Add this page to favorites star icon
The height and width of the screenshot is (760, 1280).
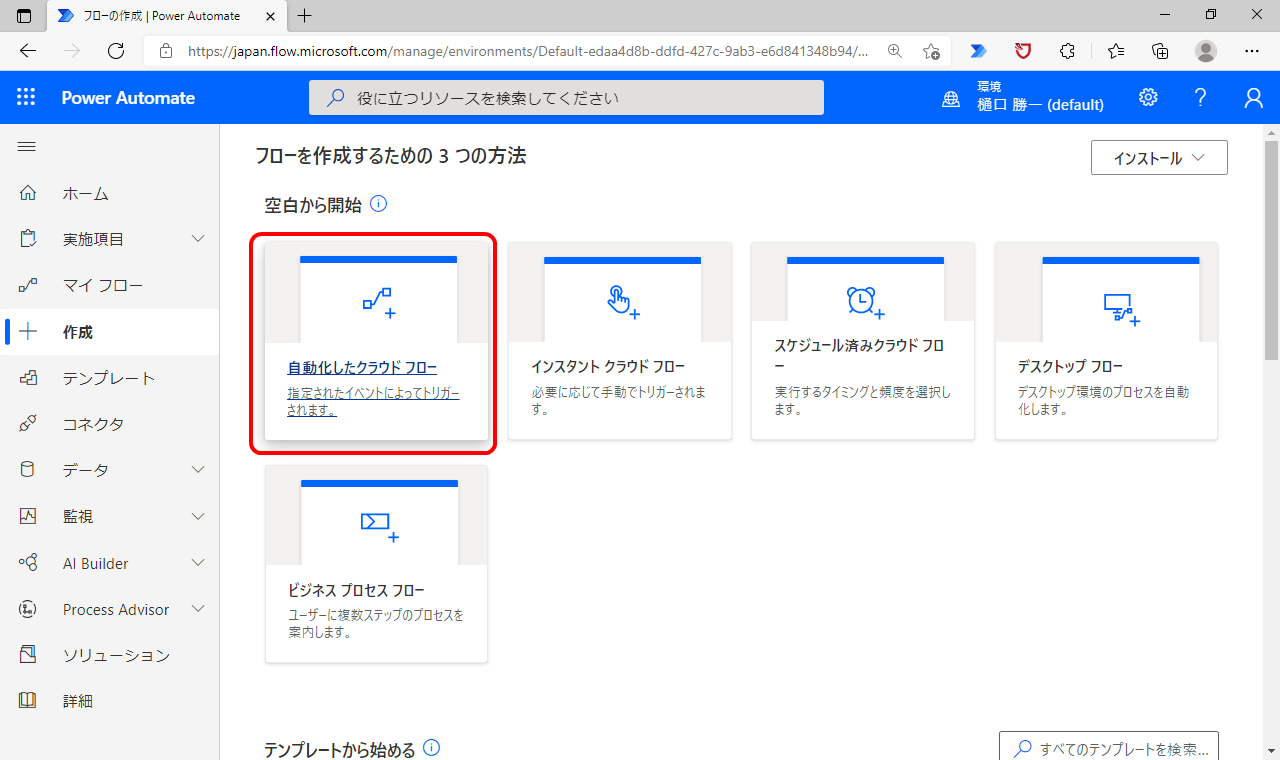point(931,51)
